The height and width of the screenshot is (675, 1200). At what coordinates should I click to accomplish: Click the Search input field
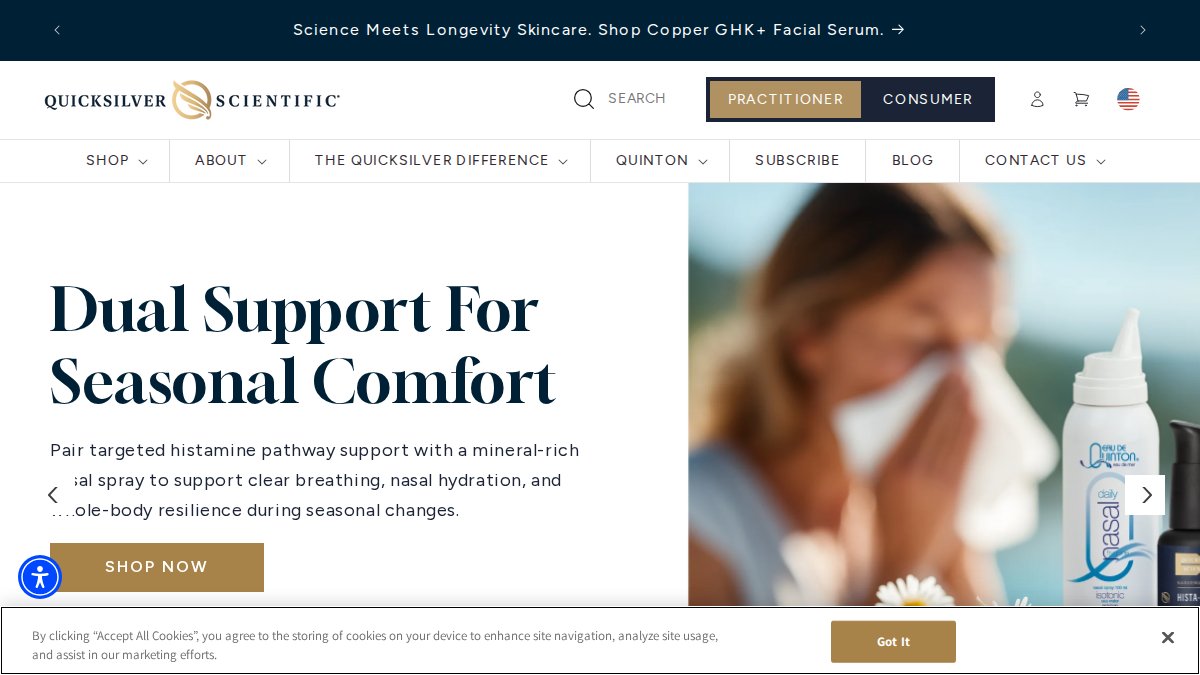(637, 99)
